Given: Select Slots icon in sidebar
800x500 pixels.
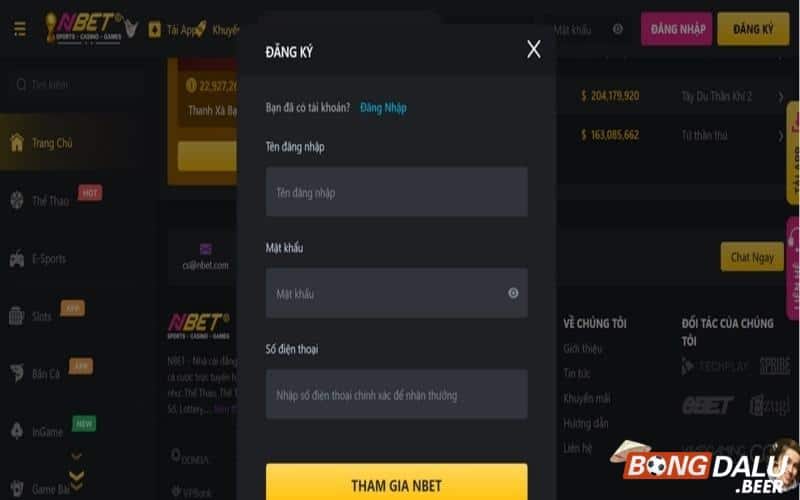Looking at the screenshot, I should point(16,316).
